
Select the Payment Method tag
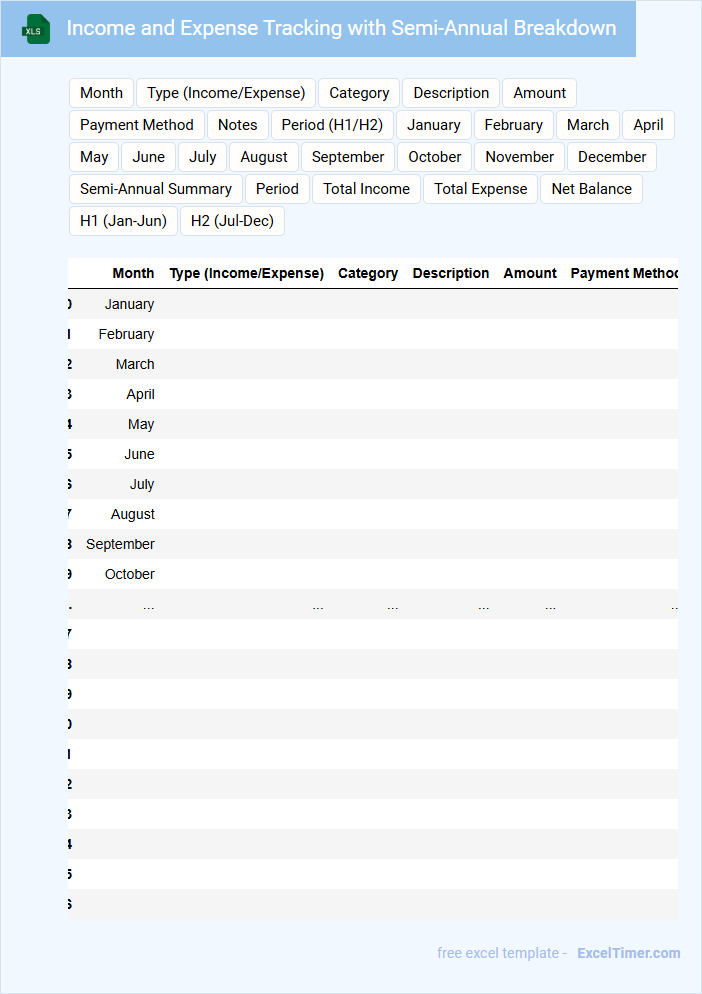pyautogui.click(x=137, y=125)
